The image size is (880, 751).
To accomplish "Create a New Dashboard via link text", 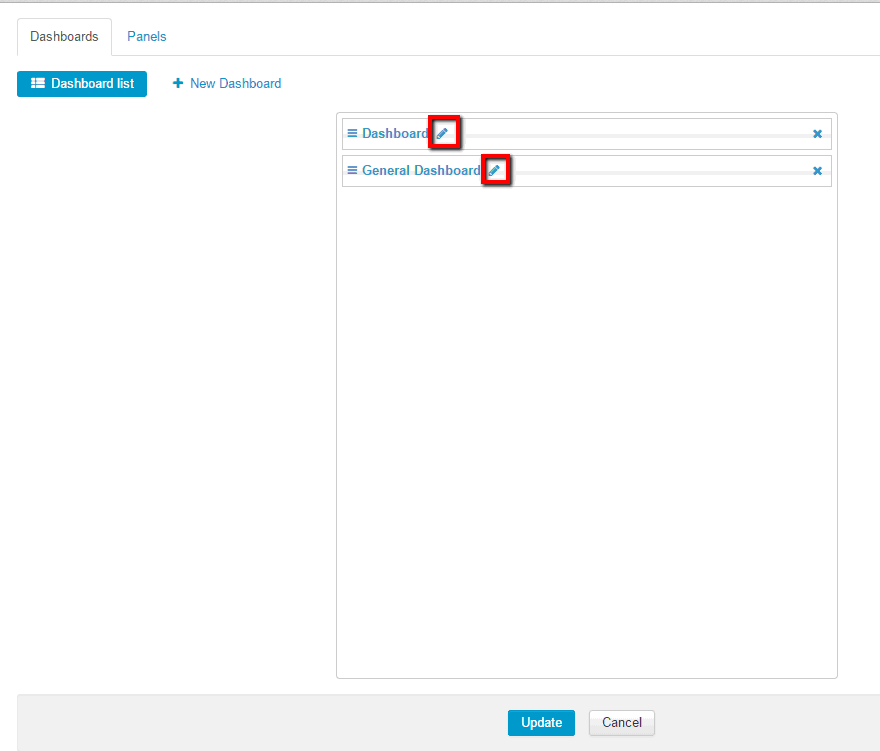I will click(x=235, y=84).
